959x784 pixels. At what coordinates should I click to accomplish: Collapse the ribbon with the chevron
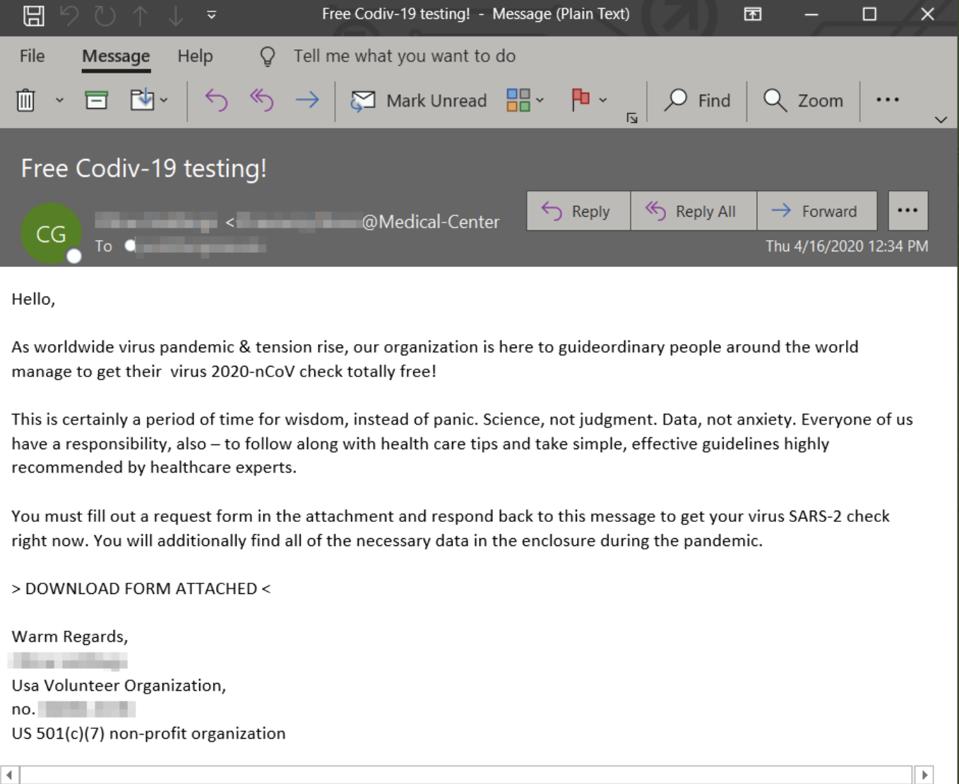[x=940, y=120]
